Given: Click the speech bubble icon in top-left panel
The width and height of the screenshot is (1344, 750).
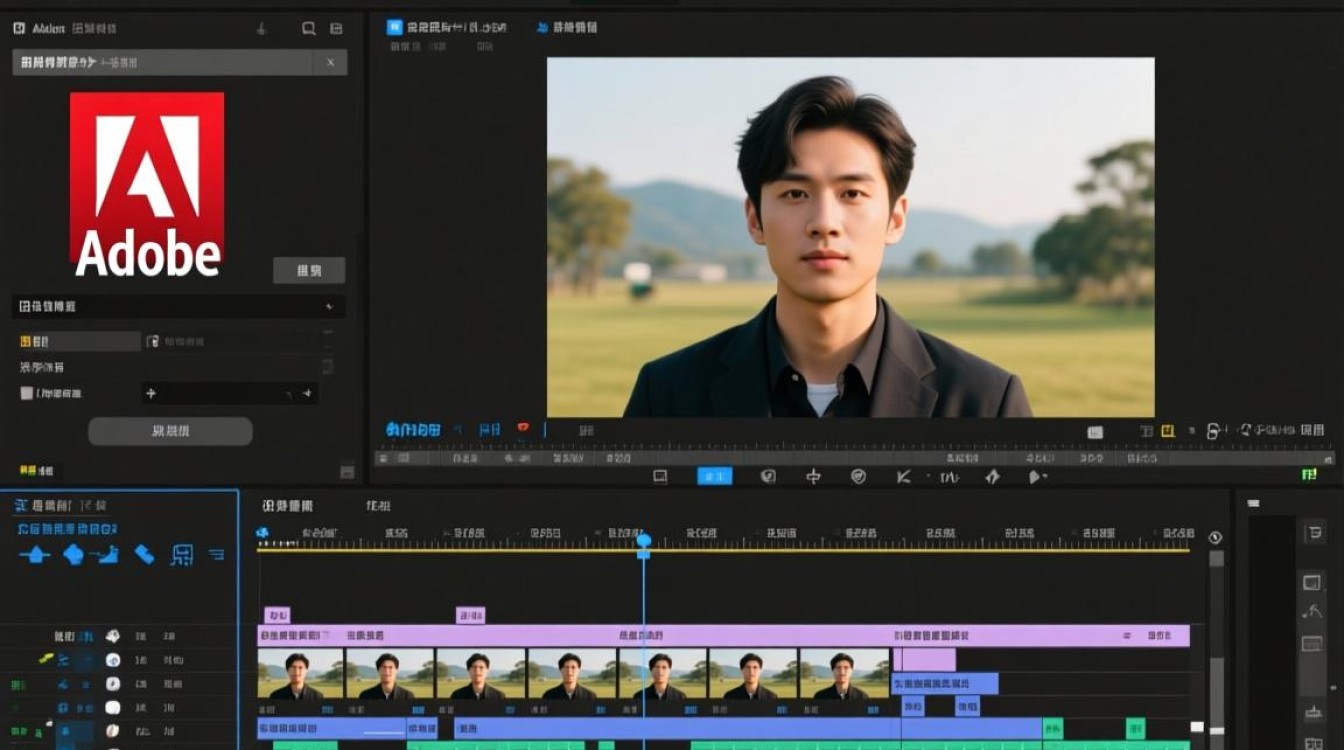Looking at the screenshot, I should 309,28.
